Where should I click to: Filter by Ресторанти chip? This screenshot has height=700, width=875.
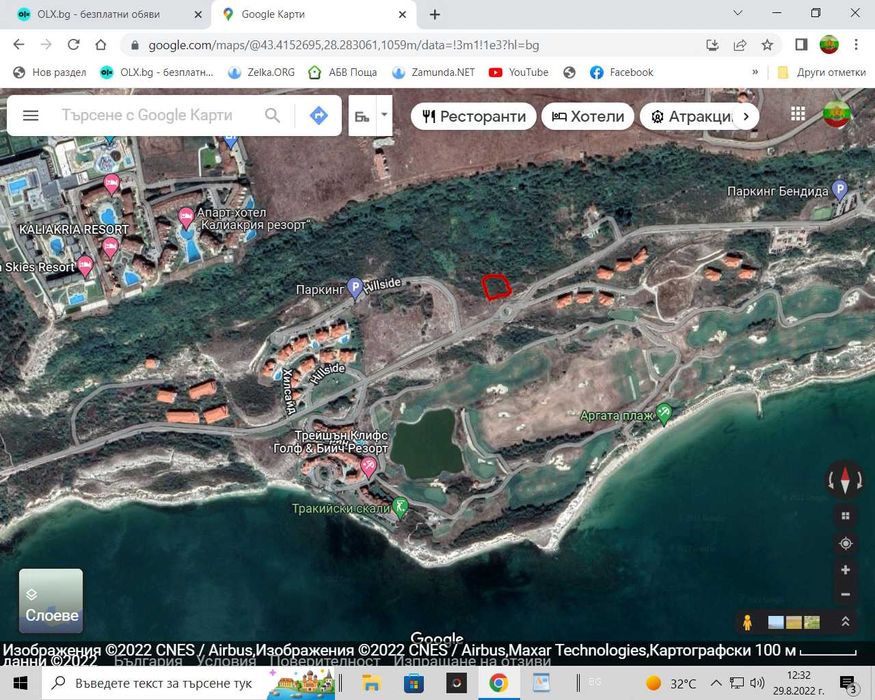point(474,116)
